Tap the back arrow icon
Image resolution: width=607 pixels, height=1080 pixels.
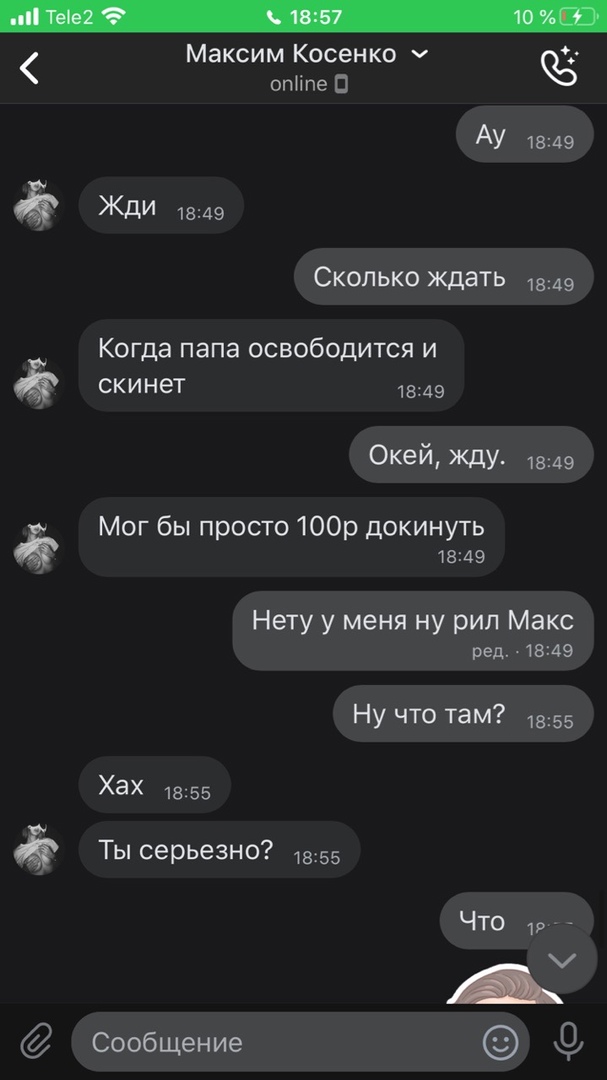[x=29, y=68]
